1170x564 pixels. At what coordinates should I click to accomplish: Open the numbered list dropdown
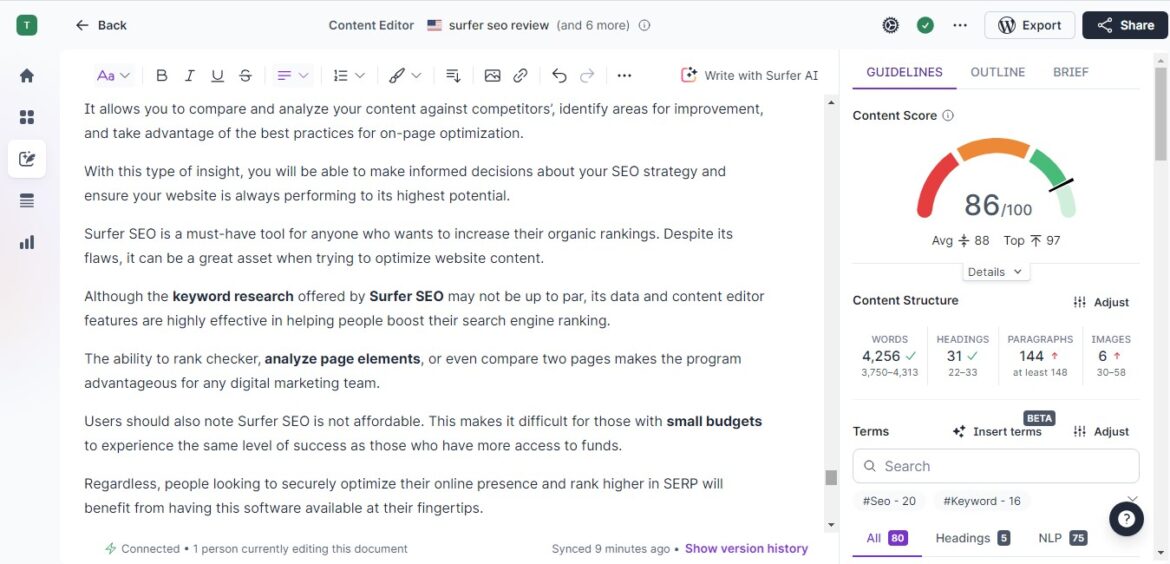coord(348,75)
